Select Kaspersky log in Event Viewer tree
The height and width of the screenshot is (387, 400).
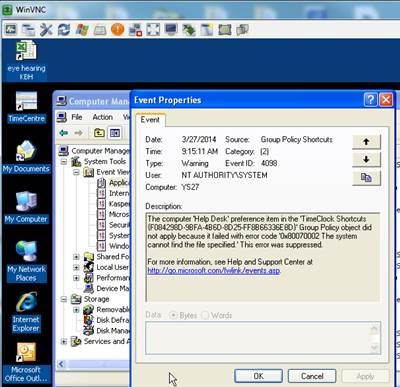click(x=113, y=204)
